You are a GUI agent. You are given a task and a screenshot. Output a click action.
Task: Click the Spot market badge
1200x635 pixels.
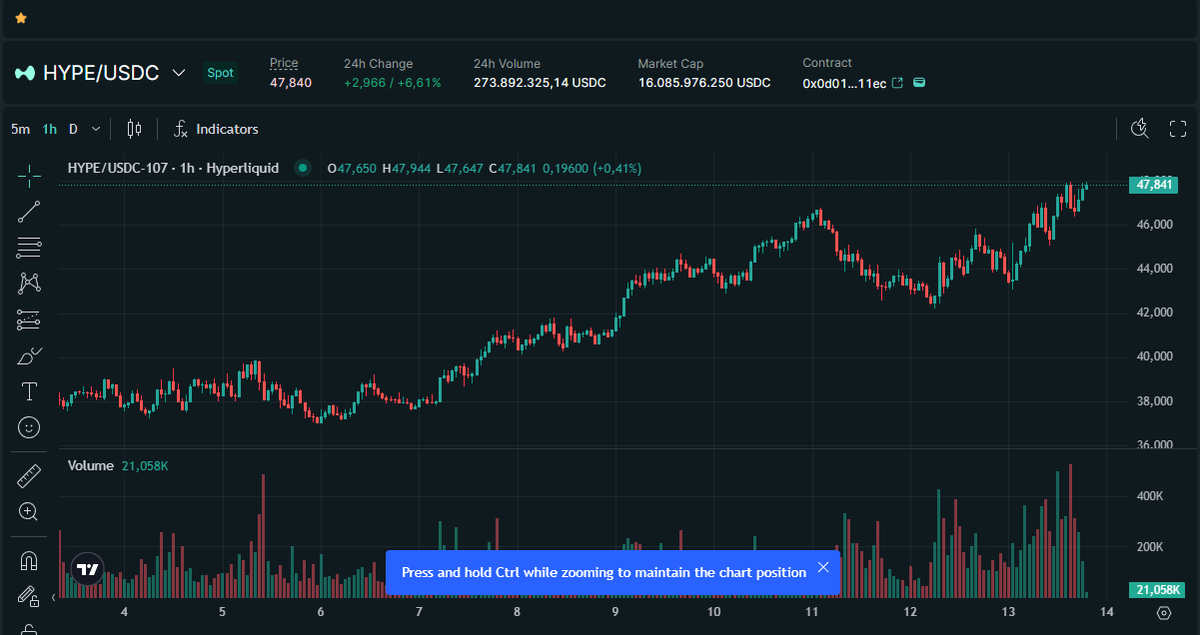220,73
